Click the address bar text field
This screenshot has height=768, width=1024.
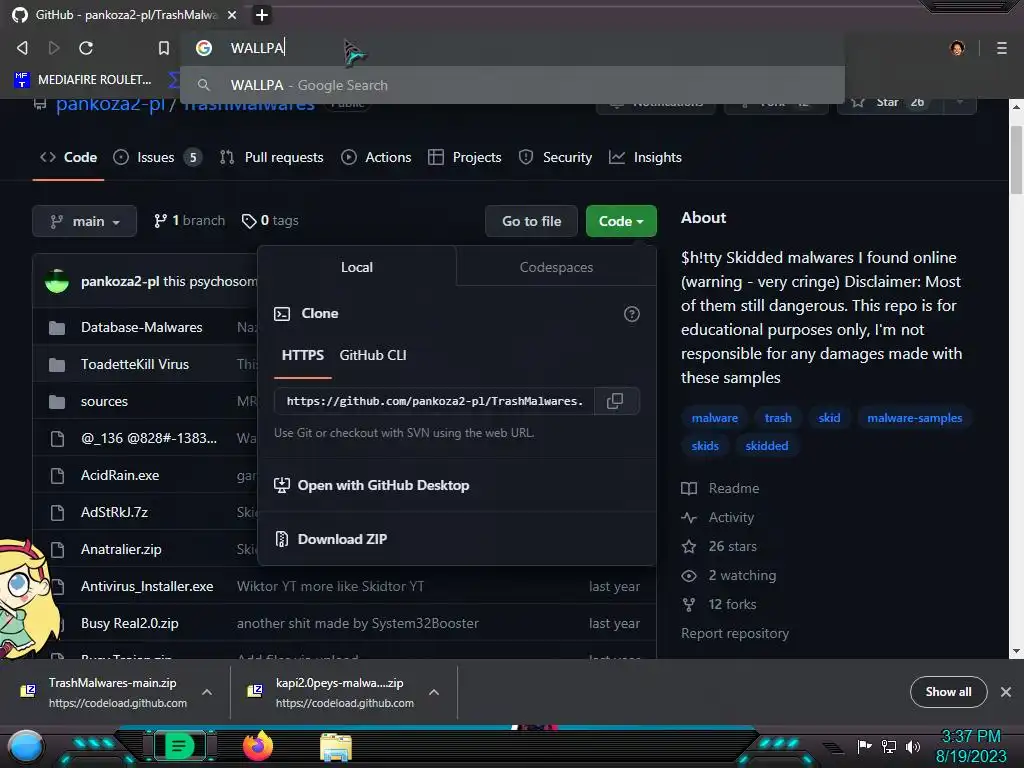point(513,48)
